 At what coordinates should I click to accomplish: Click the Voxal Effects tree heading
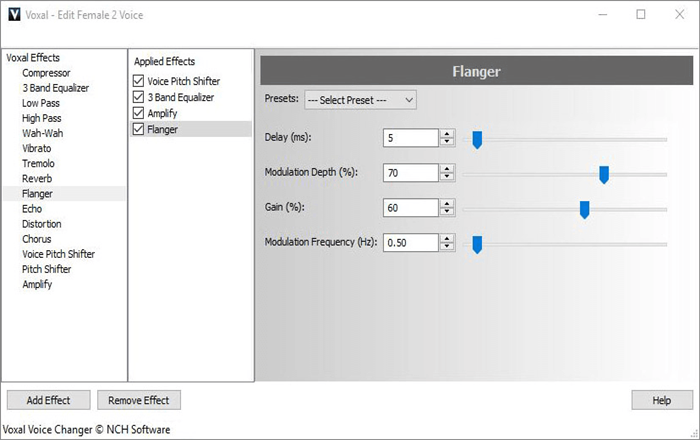(33, 58)
